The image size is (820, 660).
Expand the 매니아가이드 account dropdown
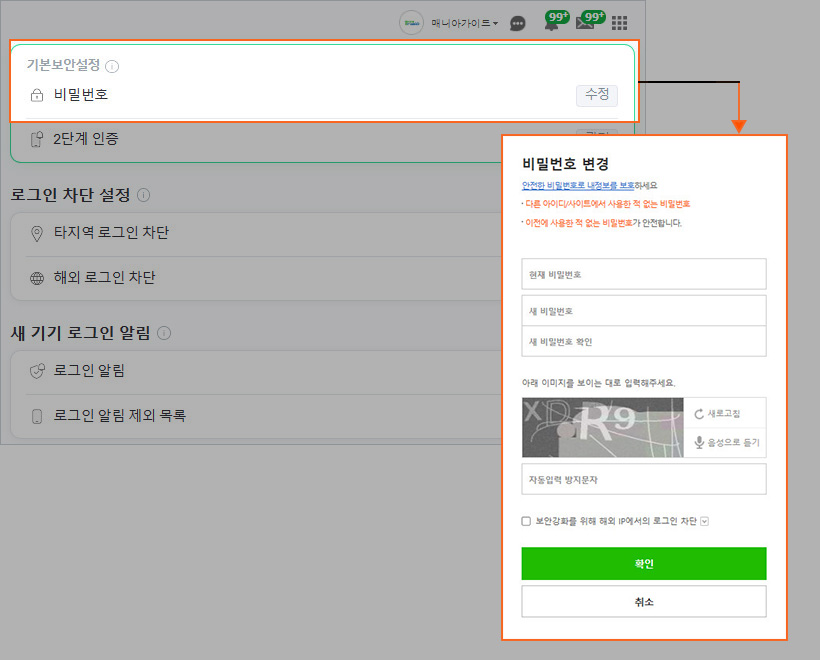point(463,23)
